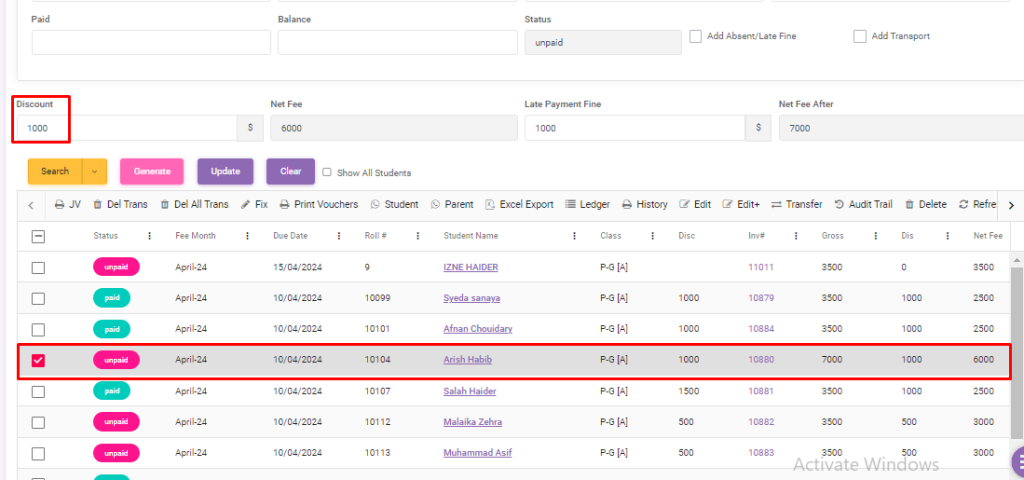Click the Fix pencil tool

pos(246,204)
